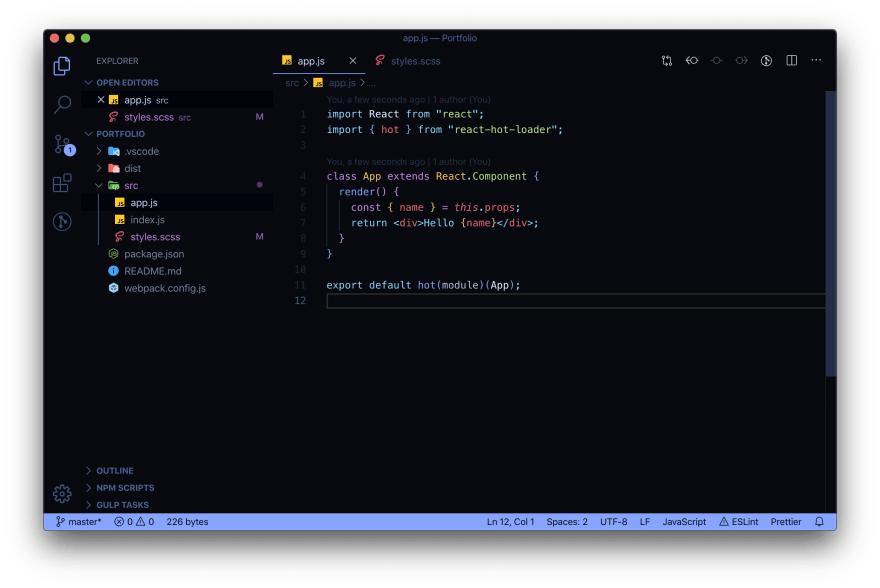The height and width of the screenshot is (588, 880).
Task: Place cursor on empty line 12
Action: (x=576, y=301)
